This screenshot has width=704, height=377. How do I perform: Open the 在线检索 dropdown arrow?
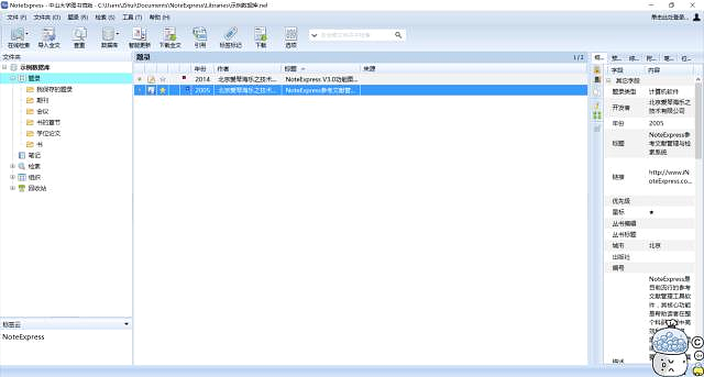(x=27, y=34)
